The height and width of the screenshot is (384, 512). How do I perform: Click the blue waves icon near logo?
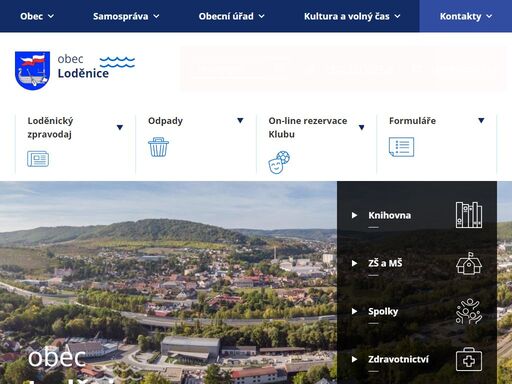point(117,62)
